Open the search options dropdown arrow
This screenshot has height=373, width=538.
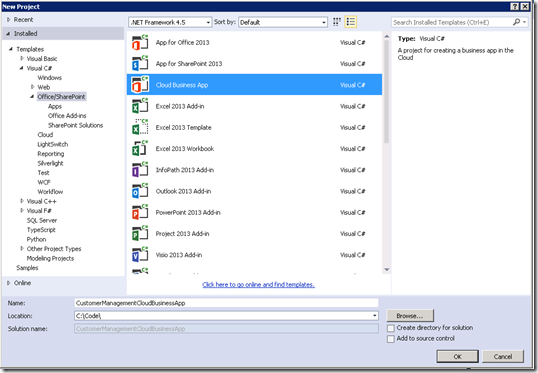click(x=524, y=22)
